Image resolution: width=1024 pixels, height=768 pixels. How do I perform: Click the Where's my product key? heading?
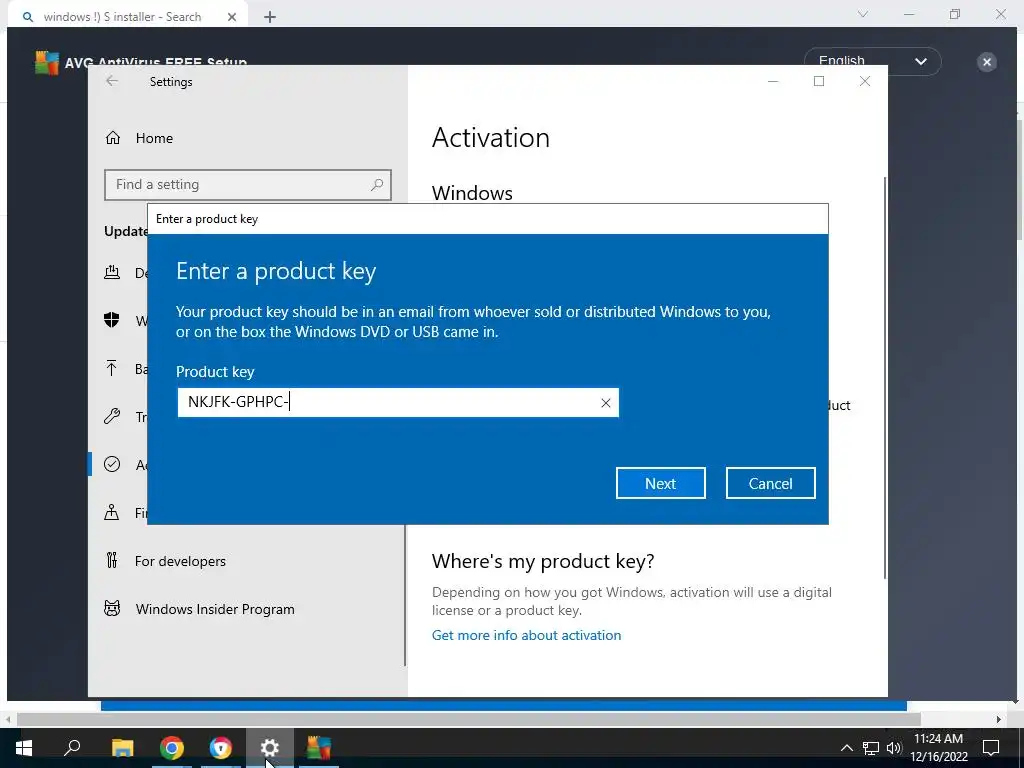[x=543, y=561]
